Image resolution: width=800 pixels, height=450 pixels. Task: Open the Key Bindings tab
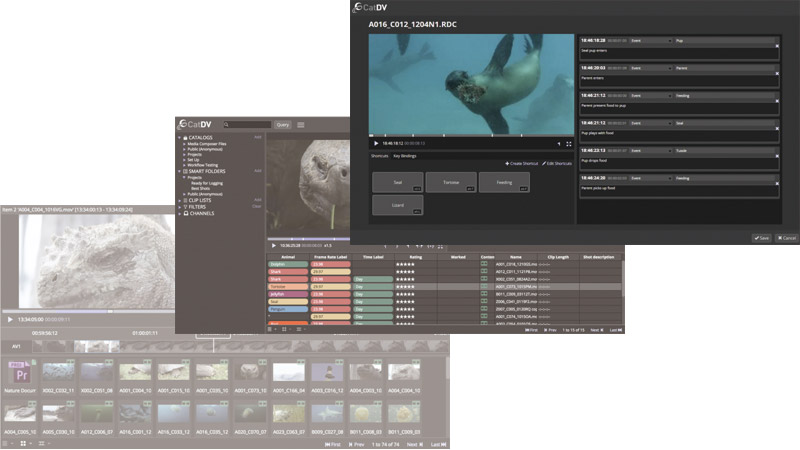pyautogui.click(x=405, y=156)
